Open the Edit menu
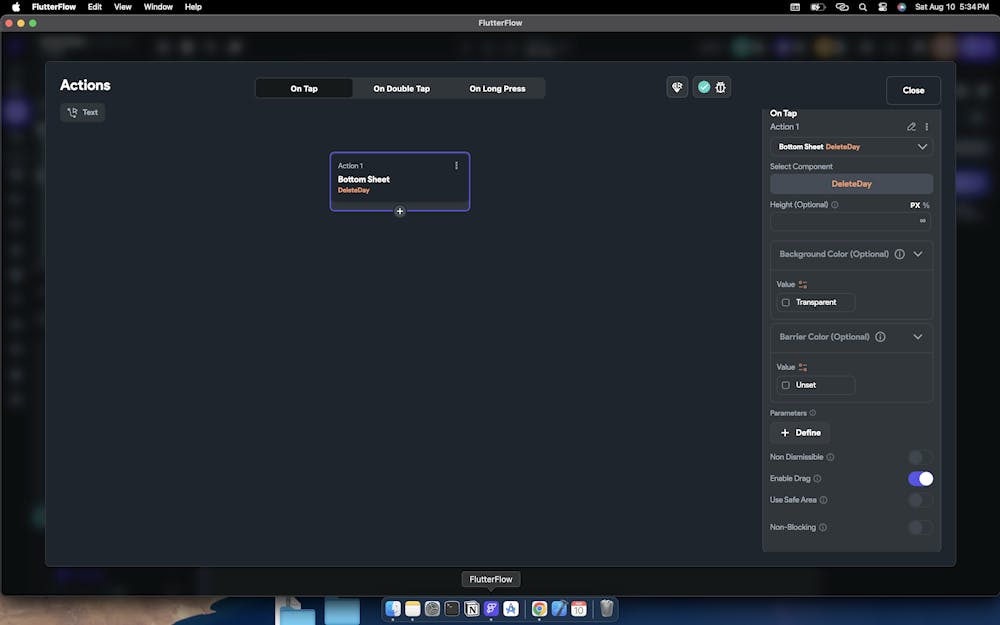 95,7
